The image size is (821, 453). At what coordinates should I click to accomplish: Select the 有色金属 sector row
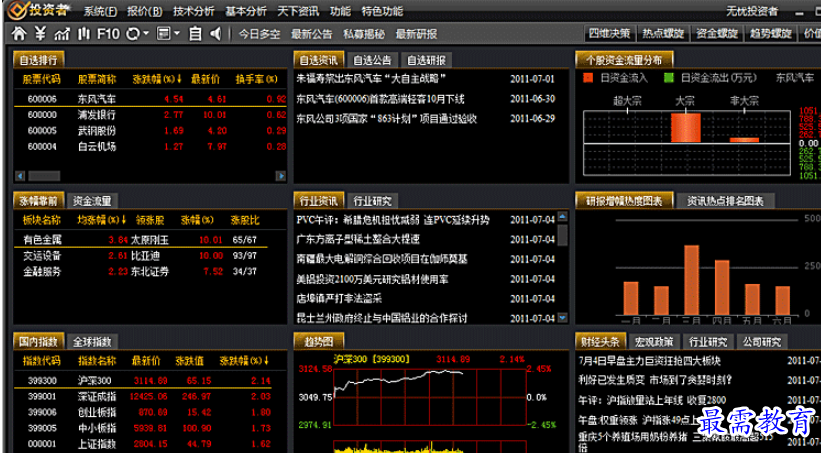coord(141,240)
